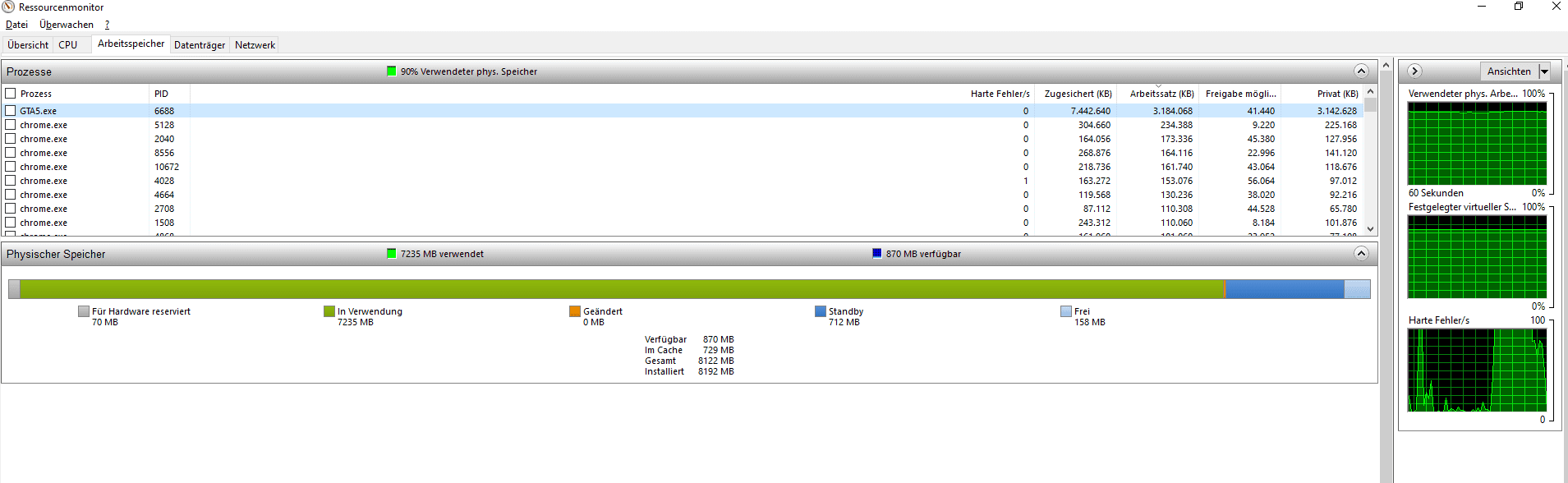Collapse the Physischer Speicher section
The height and width of the screenshot is (483, 1568).
pos(1361,253)
